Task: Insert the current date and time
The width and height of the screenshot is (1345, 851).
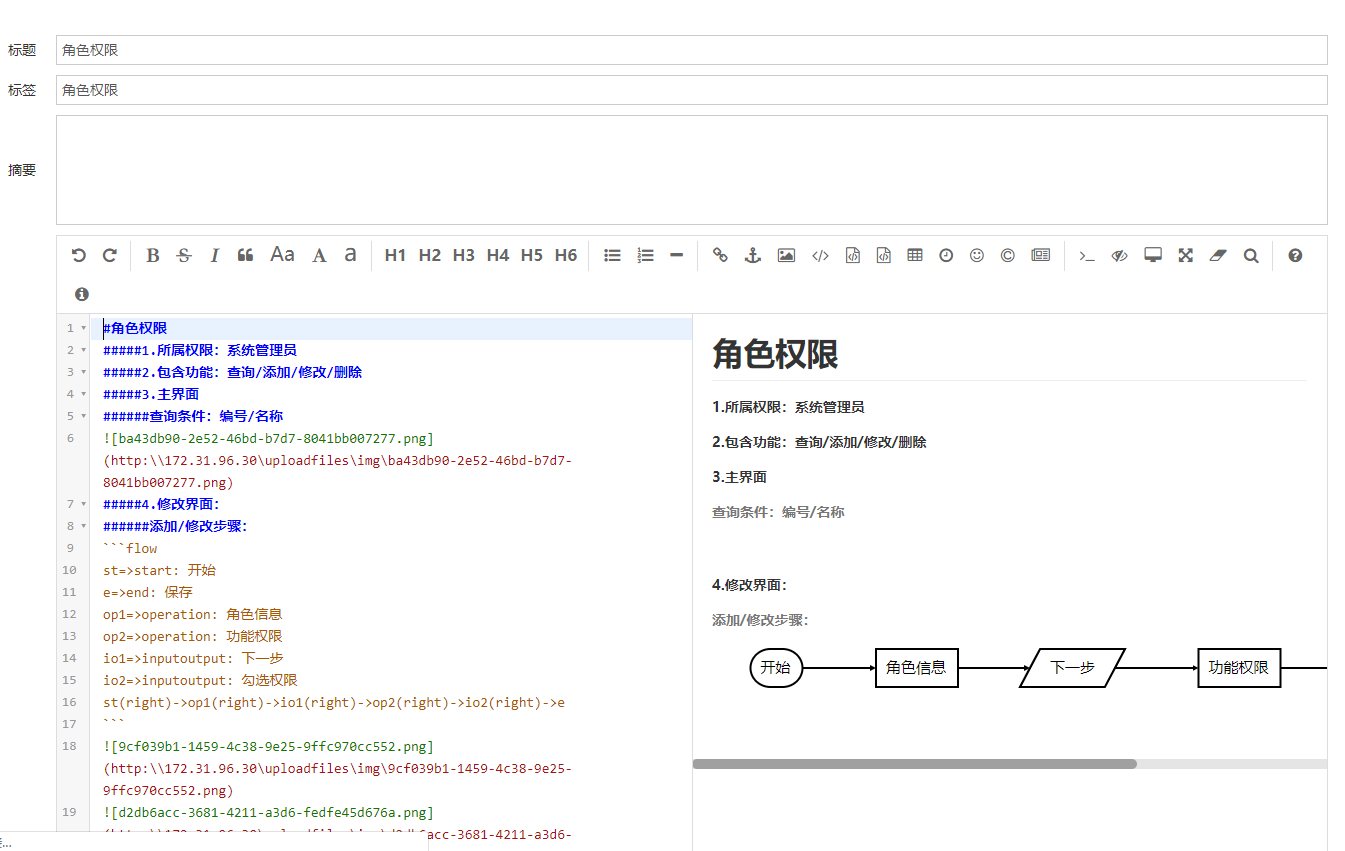Action: (946, 256)
